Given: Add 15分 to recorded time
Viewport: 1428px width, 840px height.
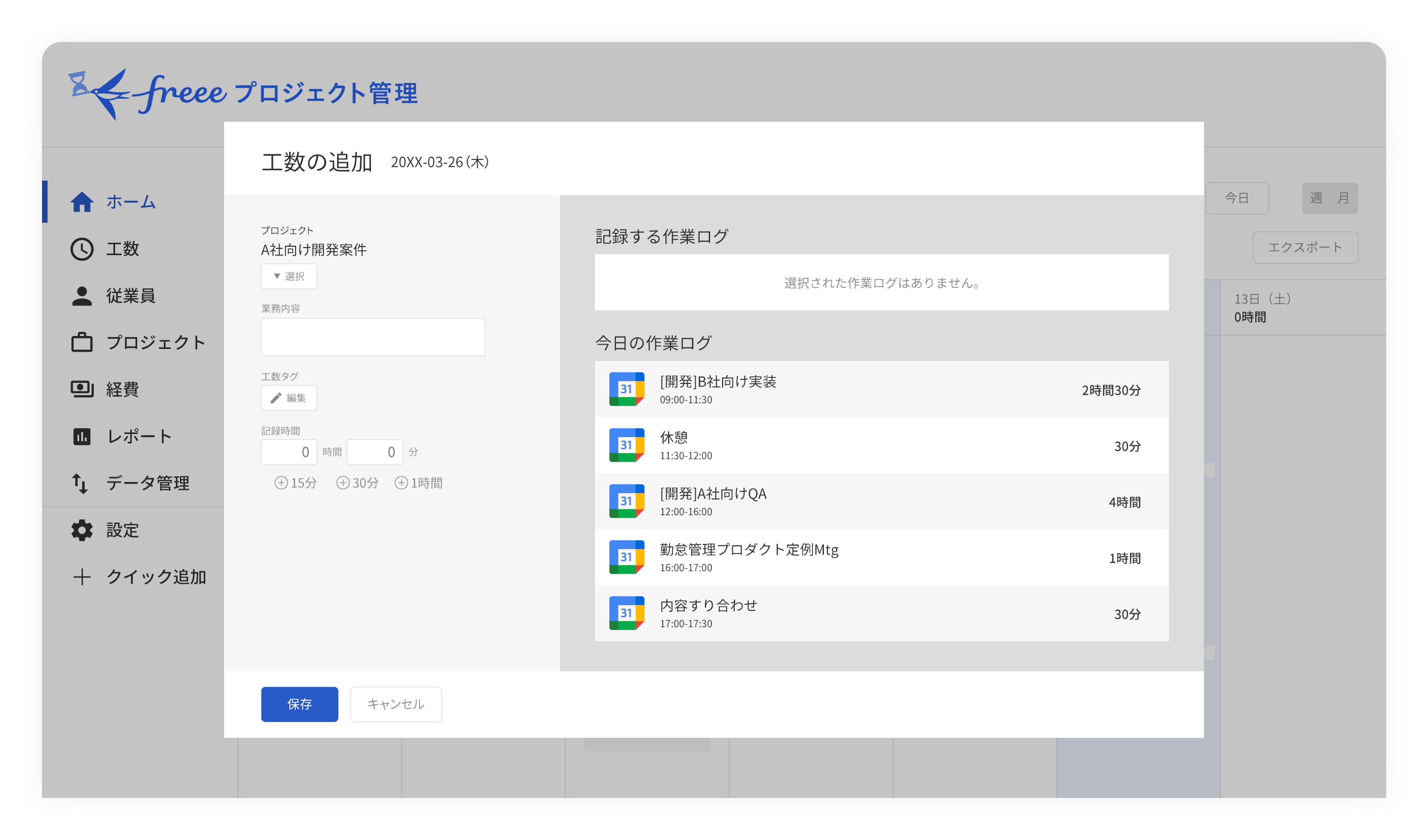Looking at the screenshot, I should point(295,483).
